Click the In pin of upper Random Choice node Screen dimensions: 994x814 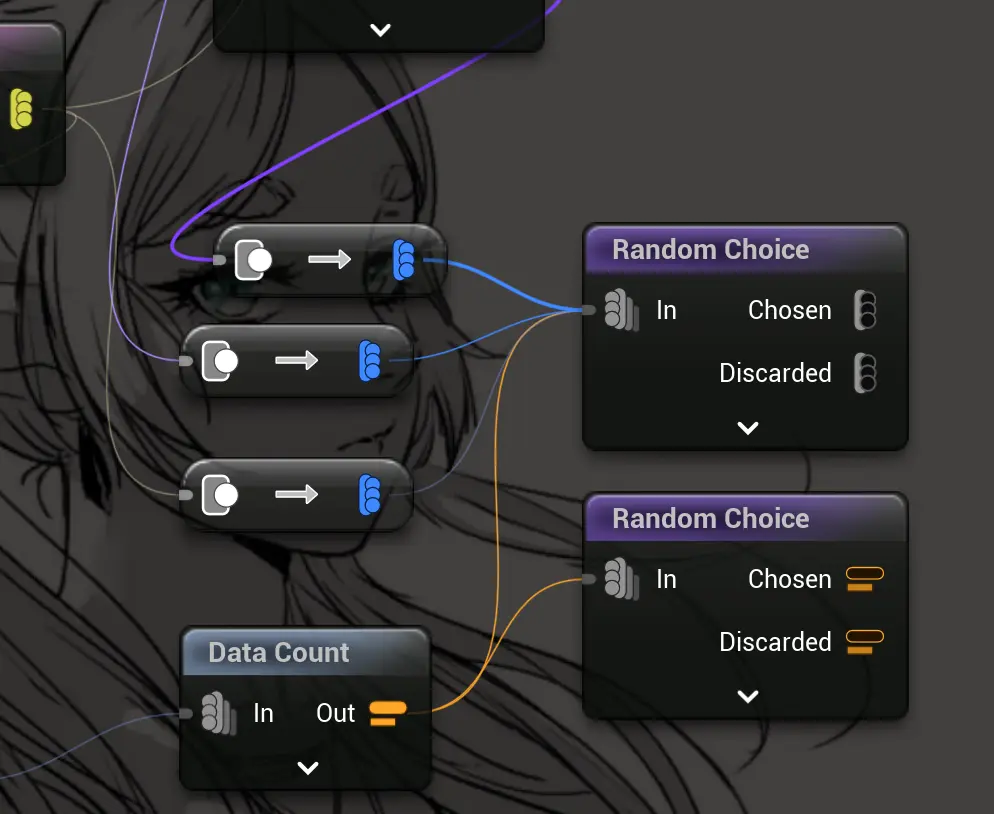(x=620, y=310)
